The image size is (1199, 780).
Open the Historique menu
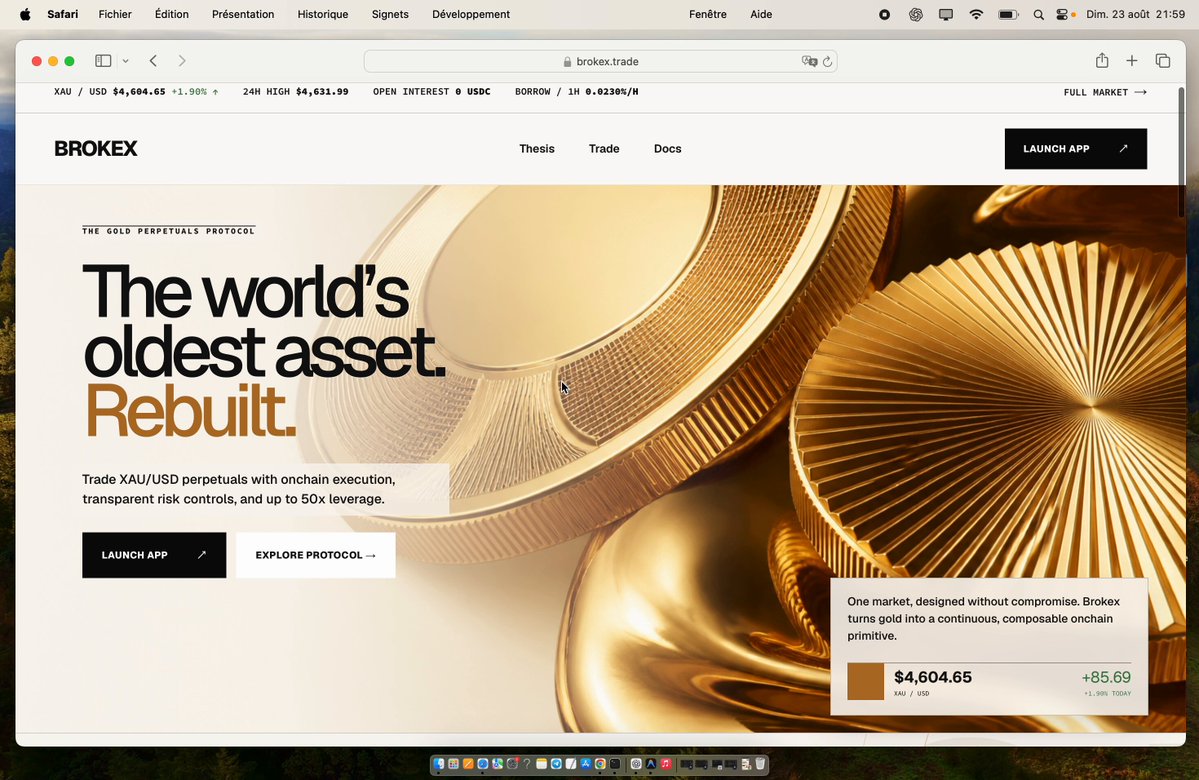tap(323, 14)
